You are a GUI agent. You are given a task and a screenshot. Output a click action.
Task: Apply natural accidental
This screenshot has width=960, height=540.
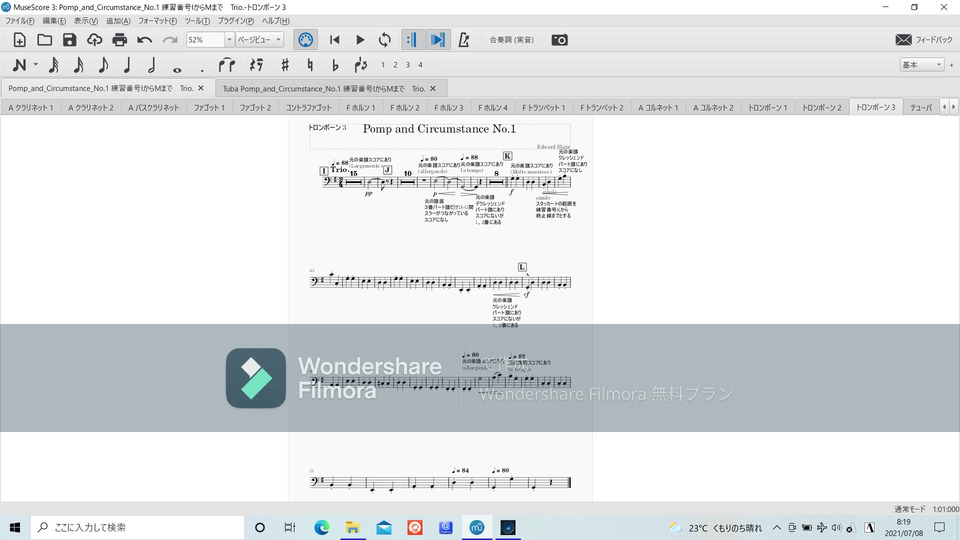point(310,65)
